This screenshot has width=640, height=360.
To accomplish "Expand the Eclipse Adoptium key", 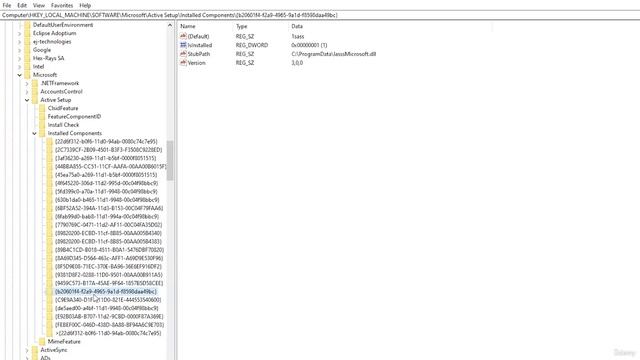I will 20,33.
